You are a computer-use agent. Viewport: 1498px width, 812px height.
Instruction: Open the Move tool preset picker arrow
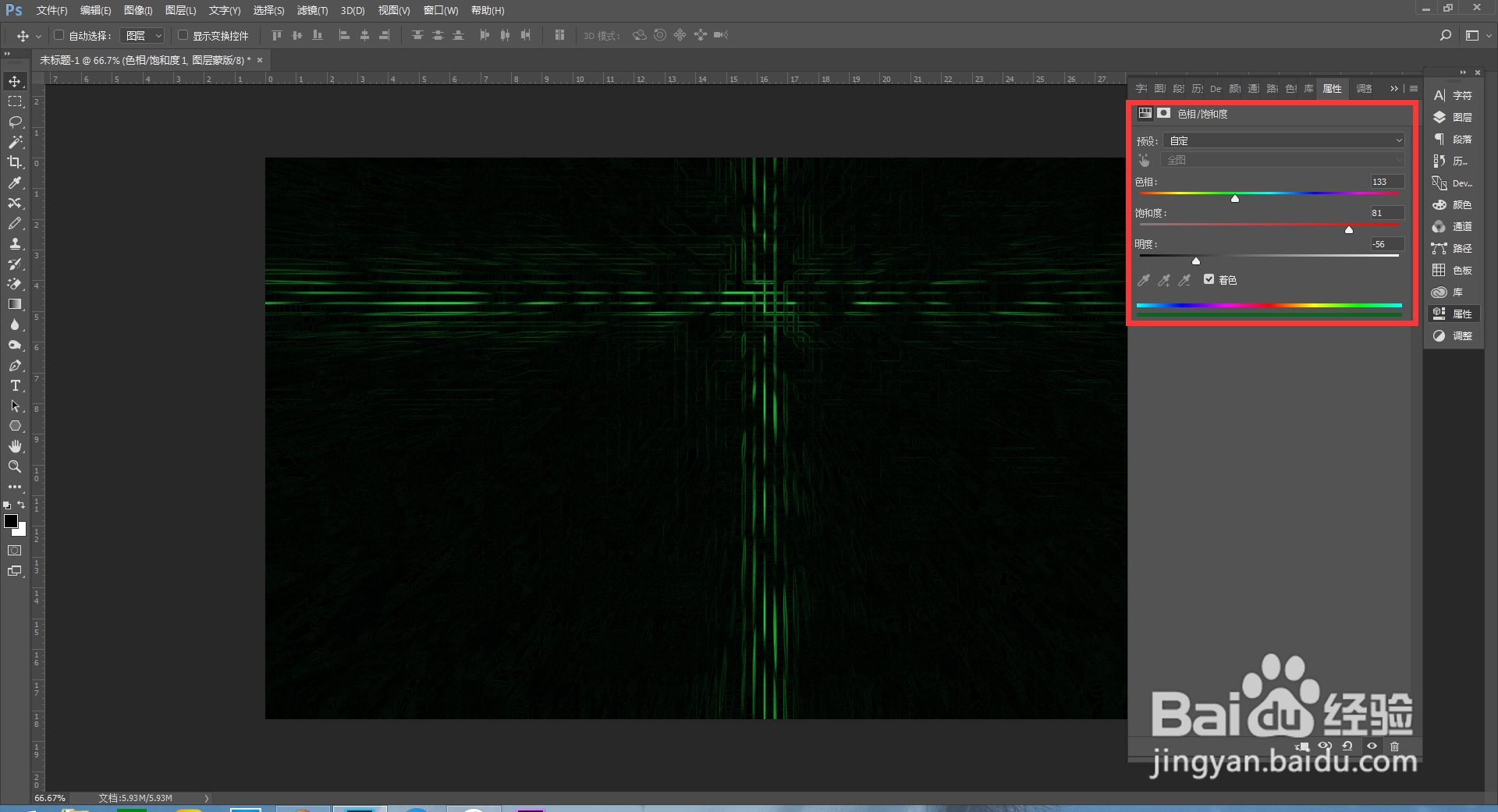38,36
